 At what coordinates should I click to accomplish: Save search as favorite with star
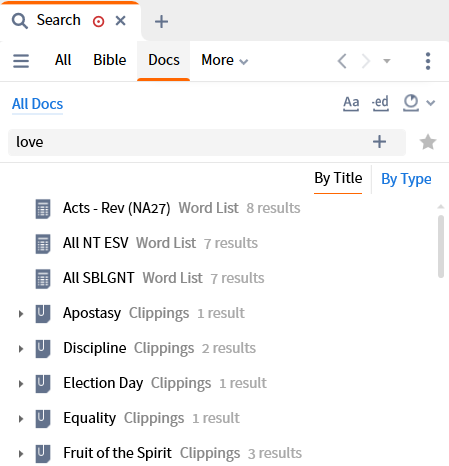coord(428,142)
